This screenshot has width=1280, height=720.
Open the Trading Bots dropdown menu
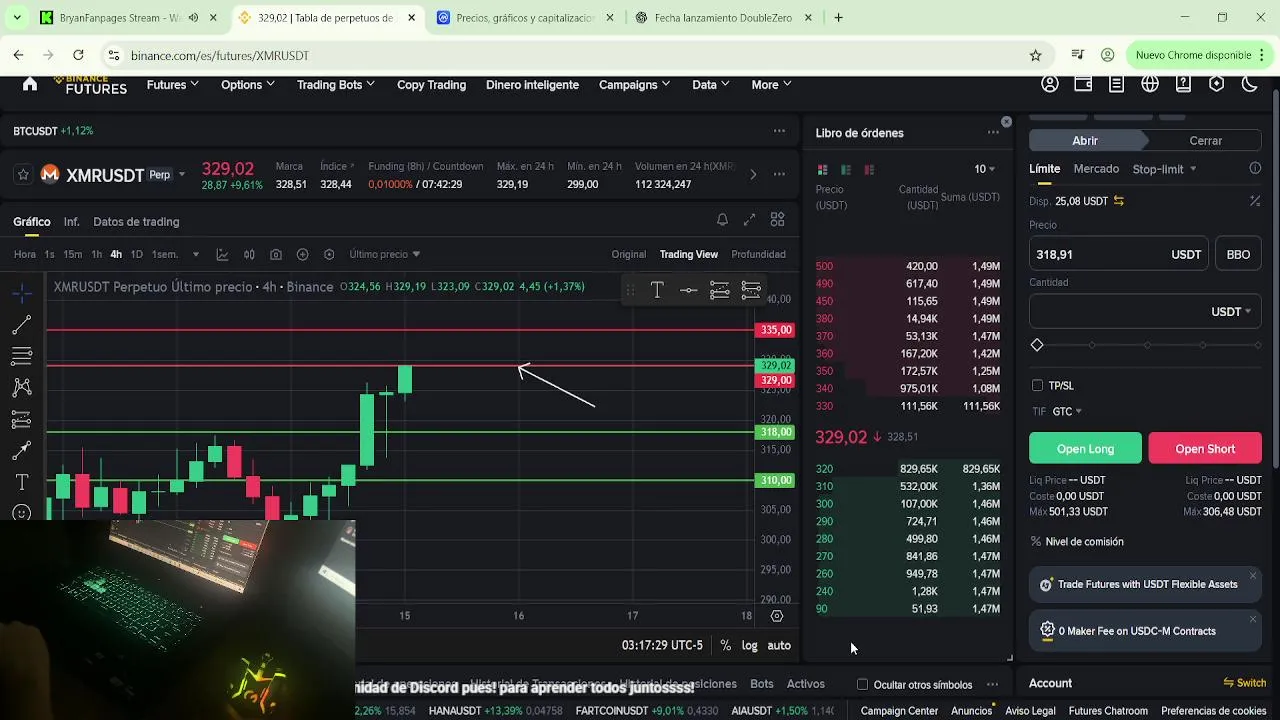coord(336,85)
